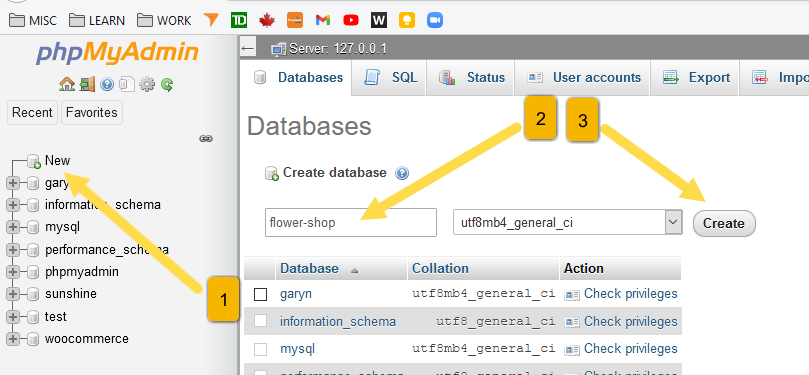The height and width of the screenshot is (375, 809).
Task: Open phpMyAdmin documentation question-mark icon
Action: pos(107,84)
